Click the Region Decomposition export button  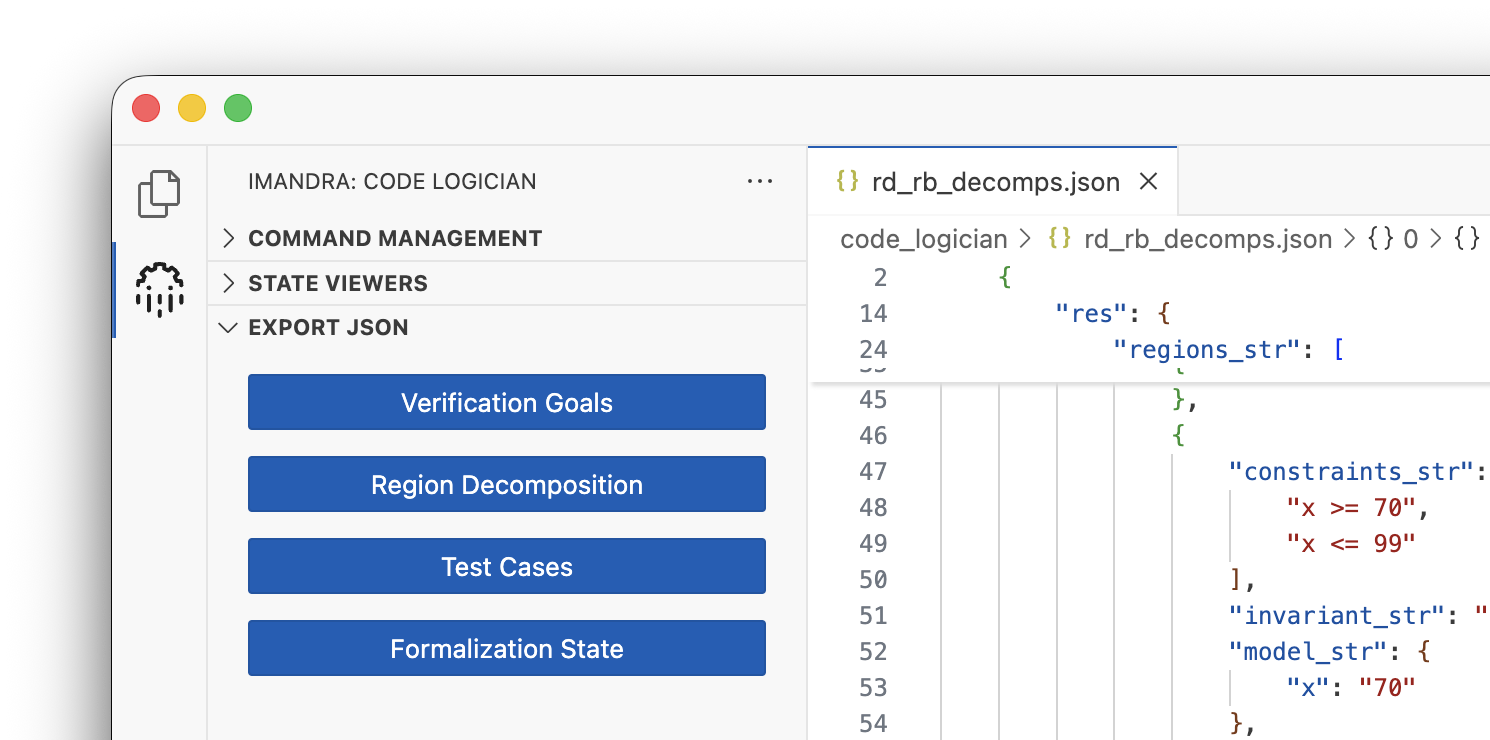pos(506,484)
